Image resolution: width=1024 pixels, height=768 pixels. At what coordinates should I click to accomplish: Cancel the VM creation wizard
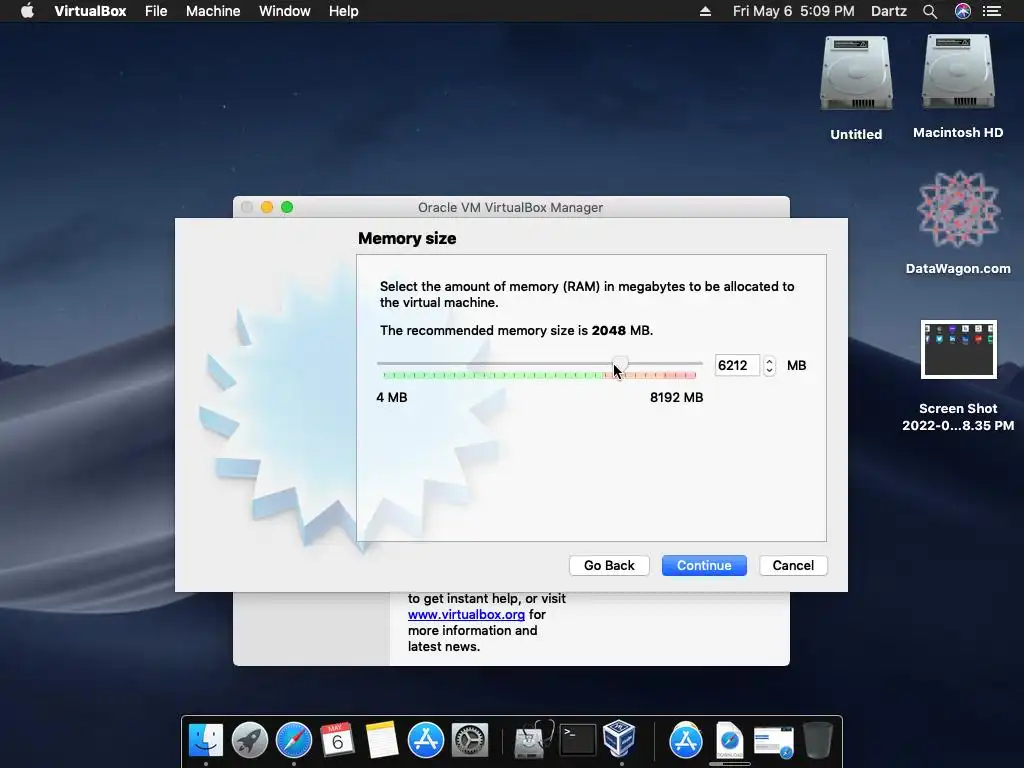coord(793,566)
